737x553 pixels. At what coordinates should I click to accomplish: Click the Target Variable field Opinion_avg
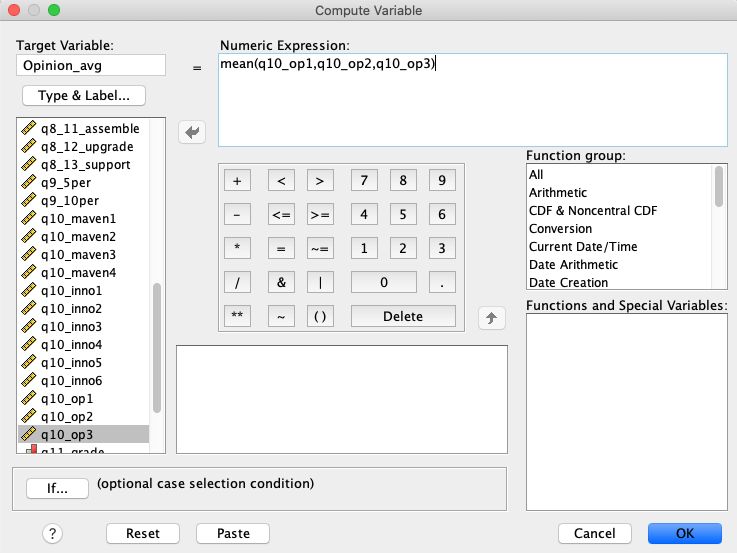(91, 65)
